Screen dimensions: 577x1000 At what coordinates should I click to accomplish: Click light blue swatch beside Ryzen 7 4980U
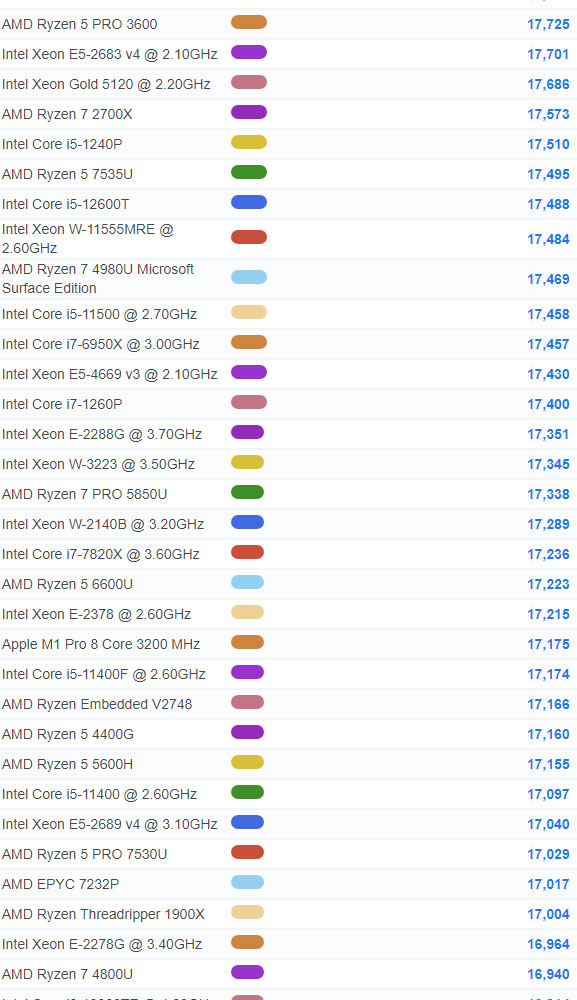click(x=249, y=277)
